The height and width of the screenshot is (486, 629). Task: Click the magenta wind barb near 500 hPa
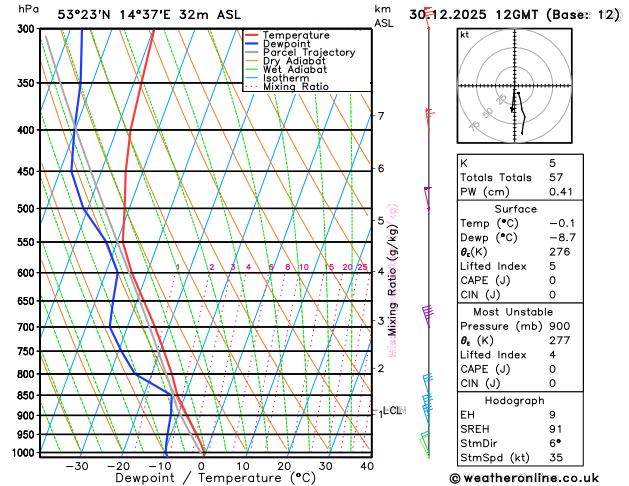coord(428,198)
